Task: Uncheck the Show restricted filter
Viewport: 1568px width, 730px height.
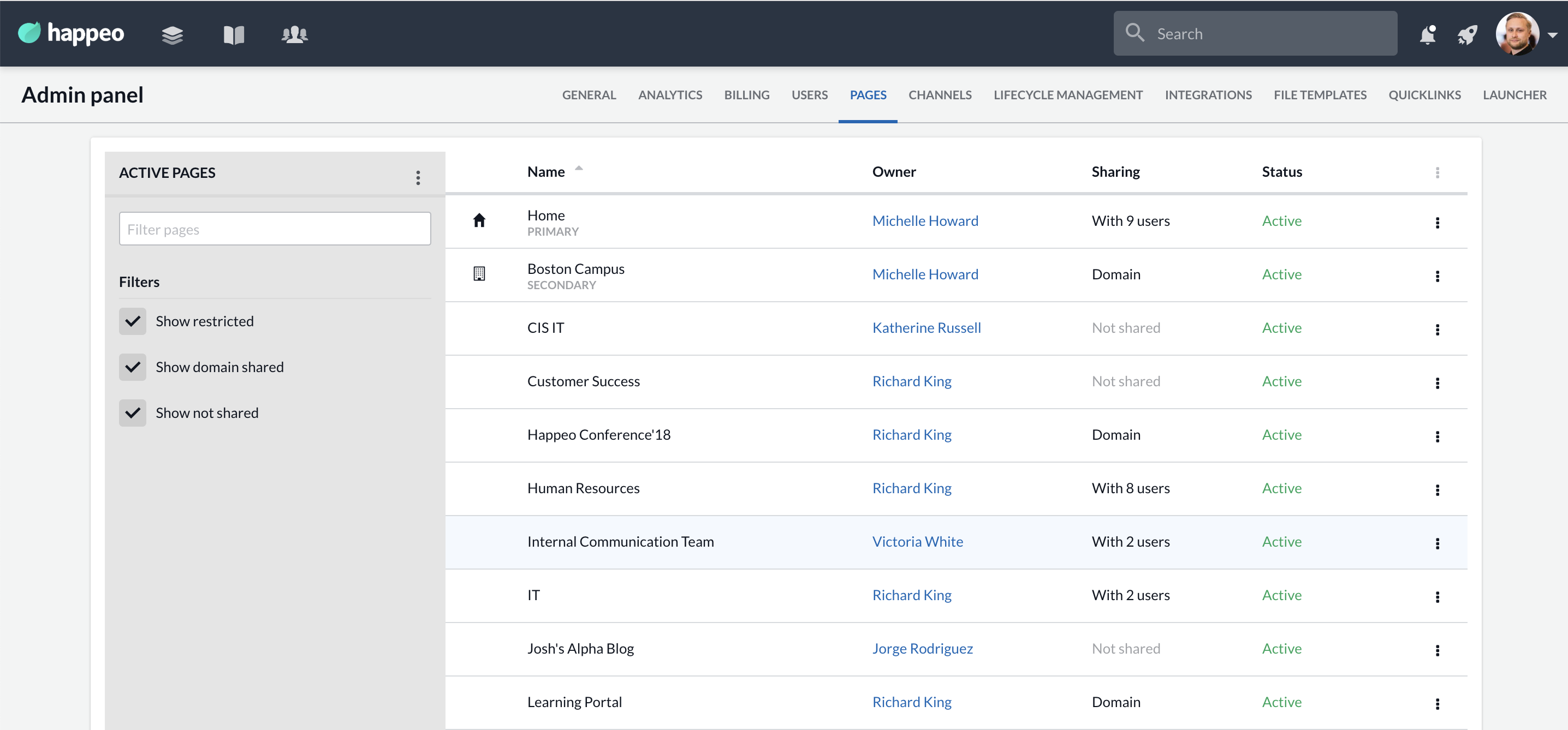Action: click(x=133, y=321)
